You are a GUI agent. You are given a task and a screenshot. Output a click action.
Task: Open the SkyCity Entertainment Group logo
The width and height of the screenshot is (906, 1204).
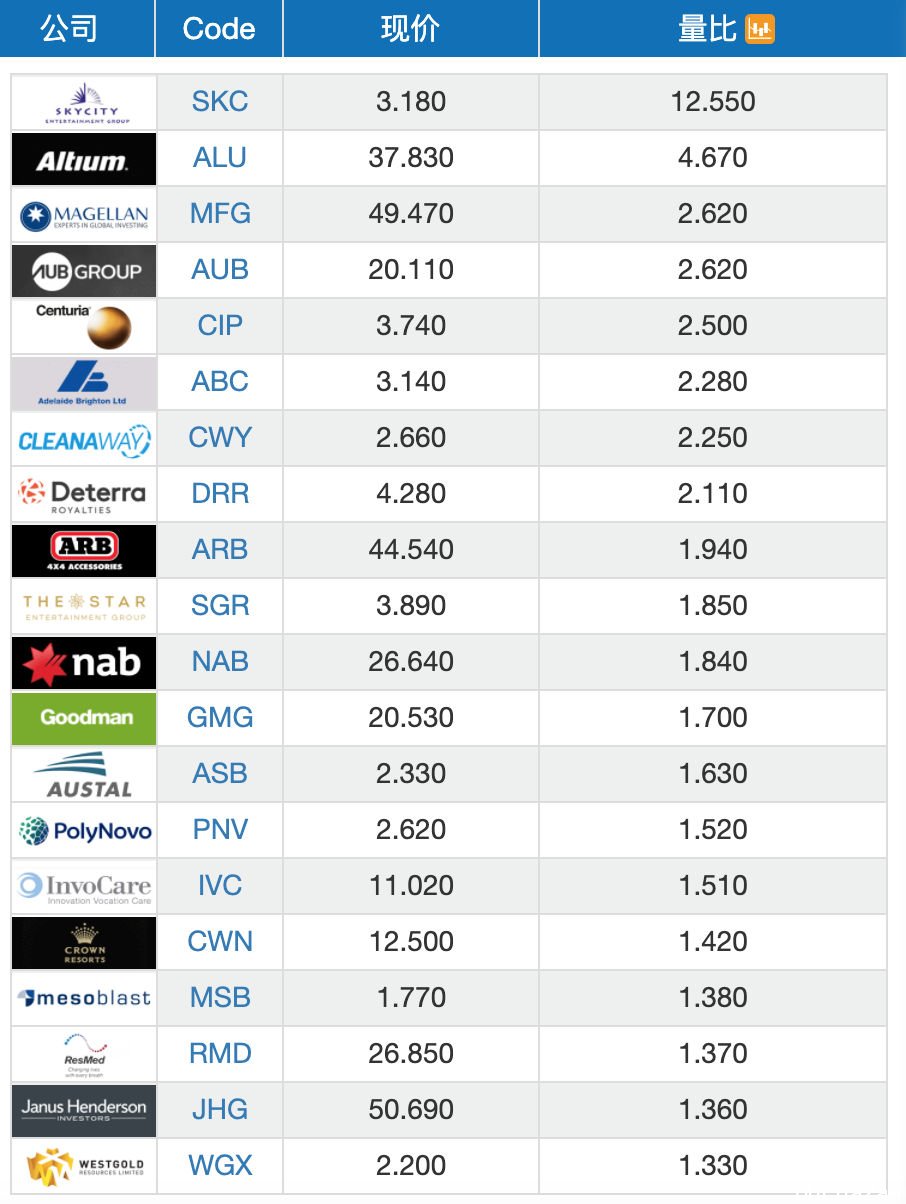click(84, 102)
